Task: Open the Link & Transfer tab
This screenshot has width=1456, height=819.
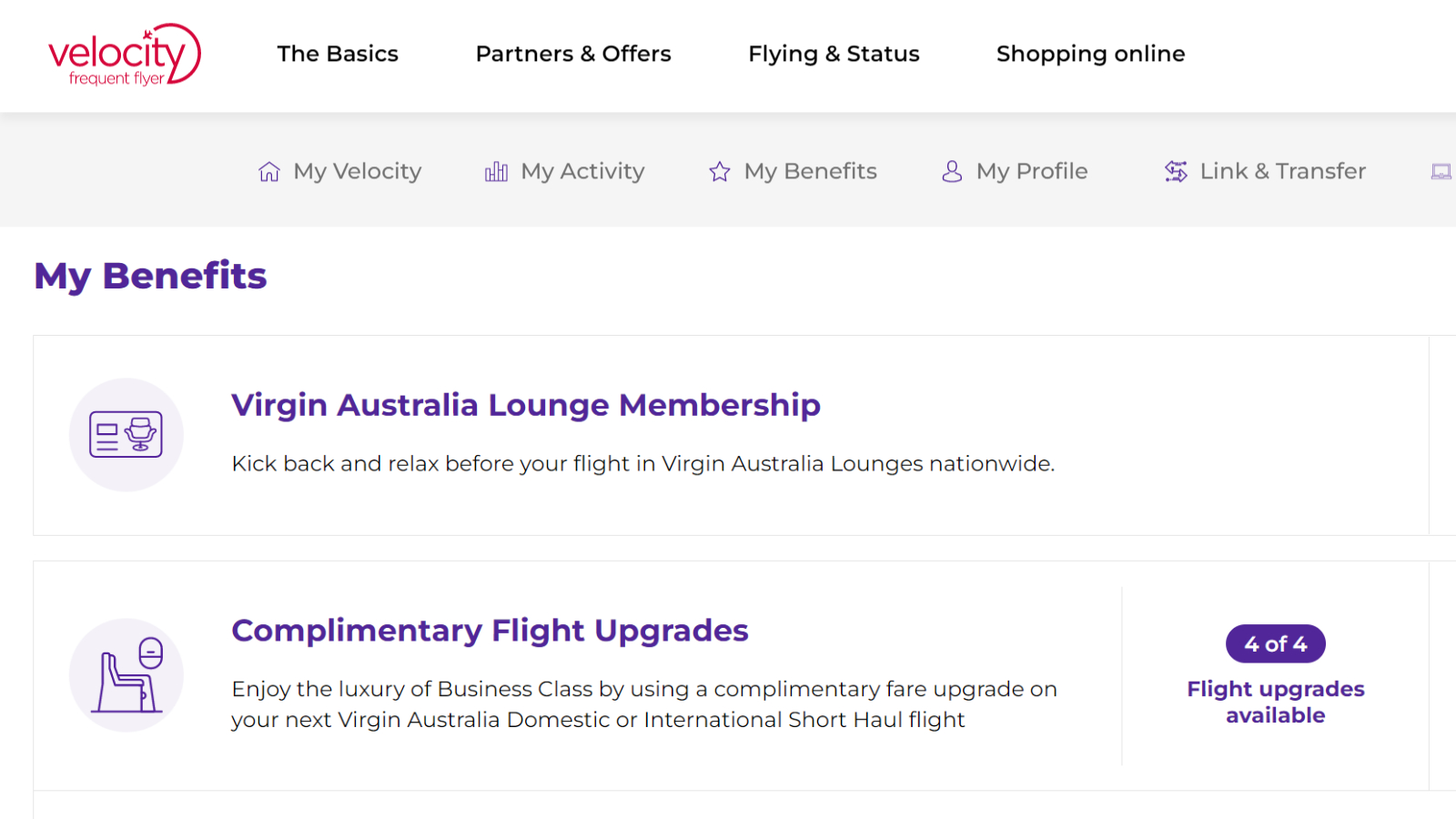Action: tap(1282, 171)
